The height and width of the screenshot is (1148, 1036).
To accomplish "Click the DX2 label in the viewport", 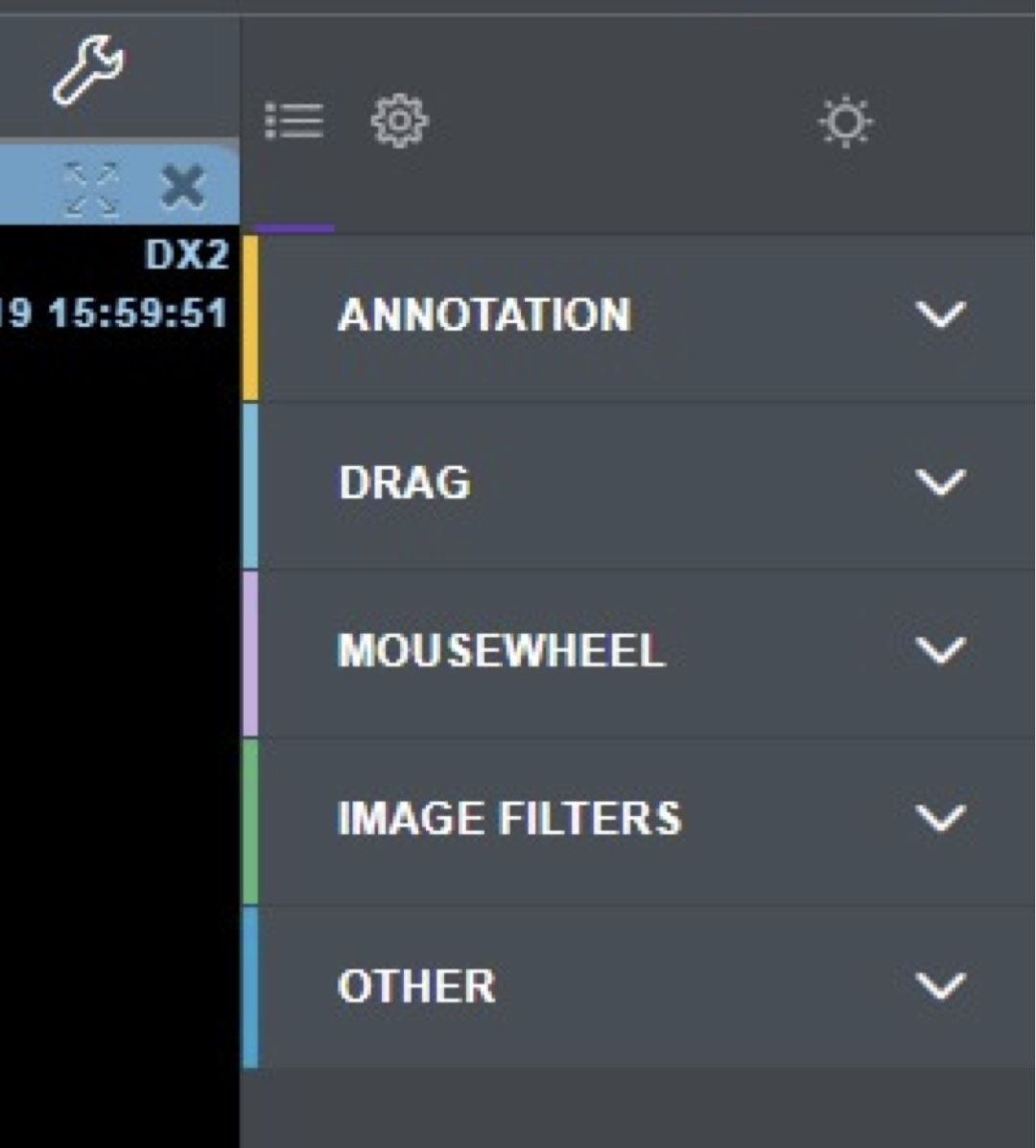I will (186, 255).
